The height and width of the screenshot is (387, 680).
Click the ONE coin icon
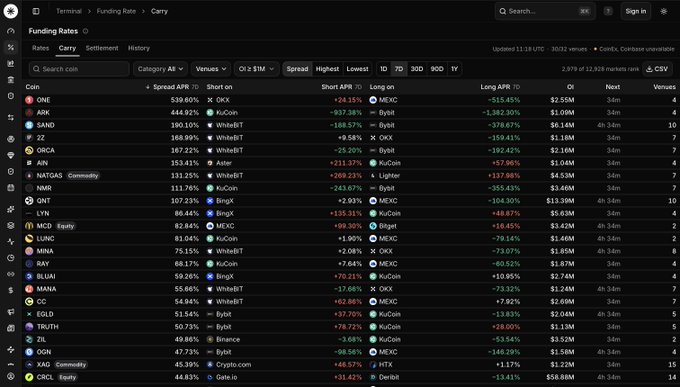(x=29, y=100)
